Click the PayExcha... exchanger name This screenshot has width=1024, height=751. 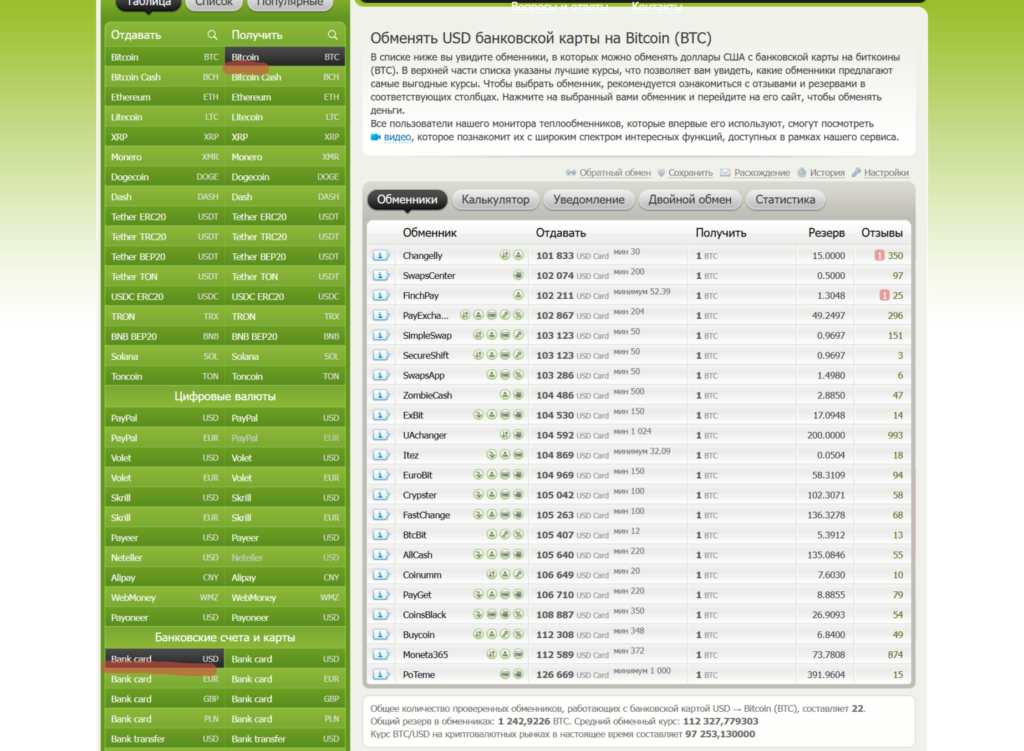point(425,315)
